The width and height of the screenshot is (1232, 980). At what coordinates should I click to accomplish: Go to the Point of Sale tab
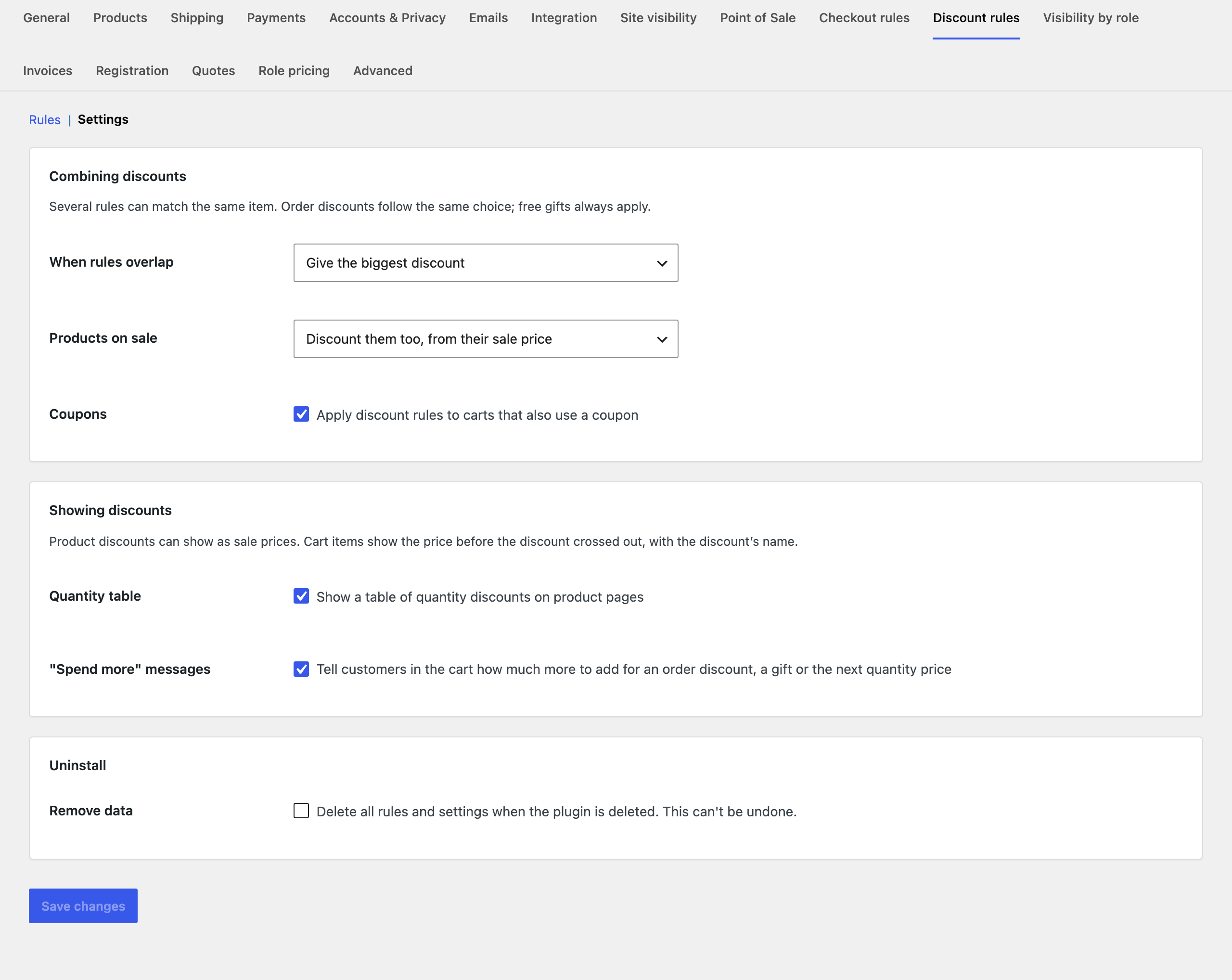(757, 18)
